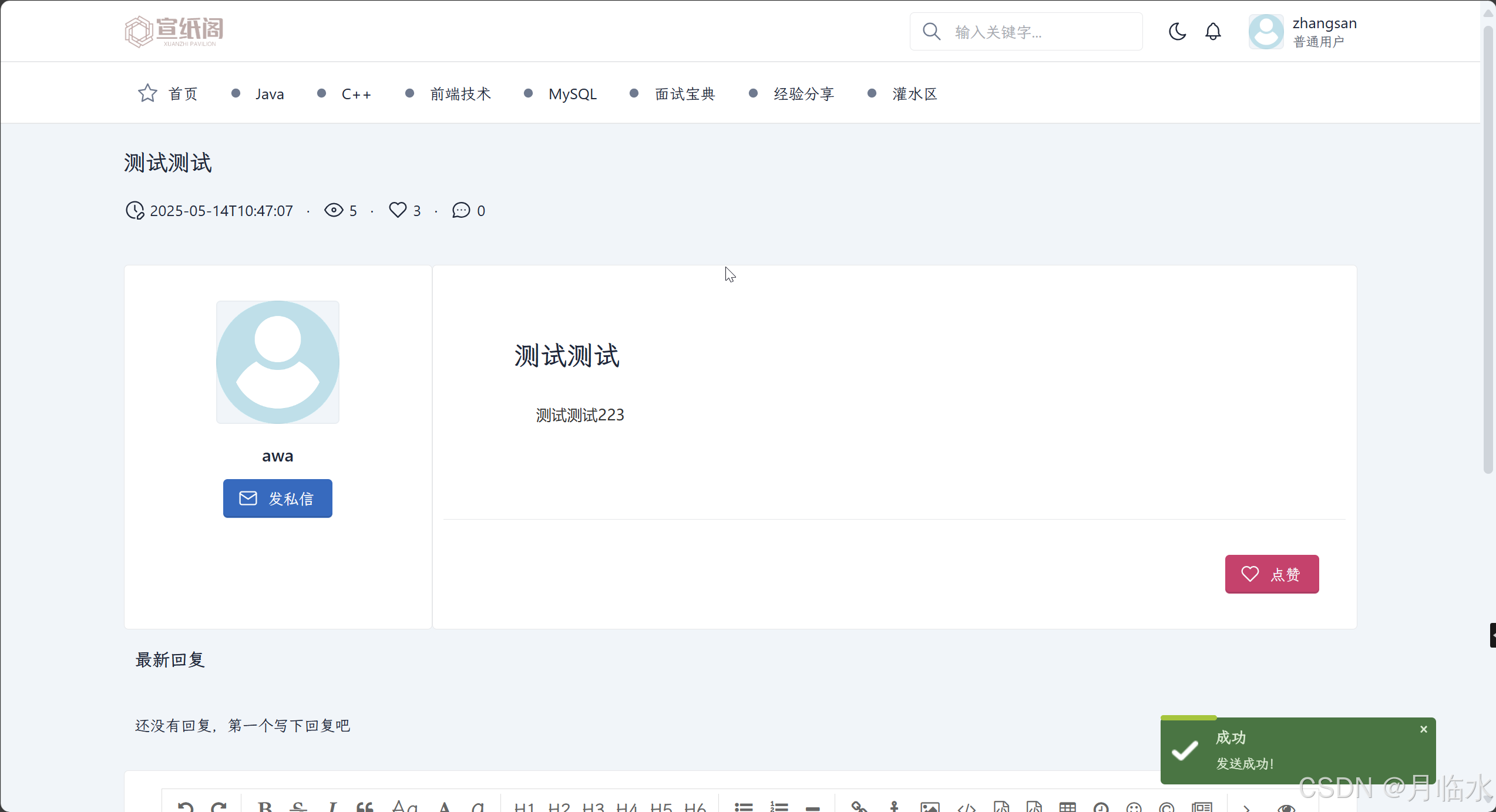This screenshot has height=812, width=1496.
Task: Click the comment bubble icon beside 0
Action: click(461, 210)
